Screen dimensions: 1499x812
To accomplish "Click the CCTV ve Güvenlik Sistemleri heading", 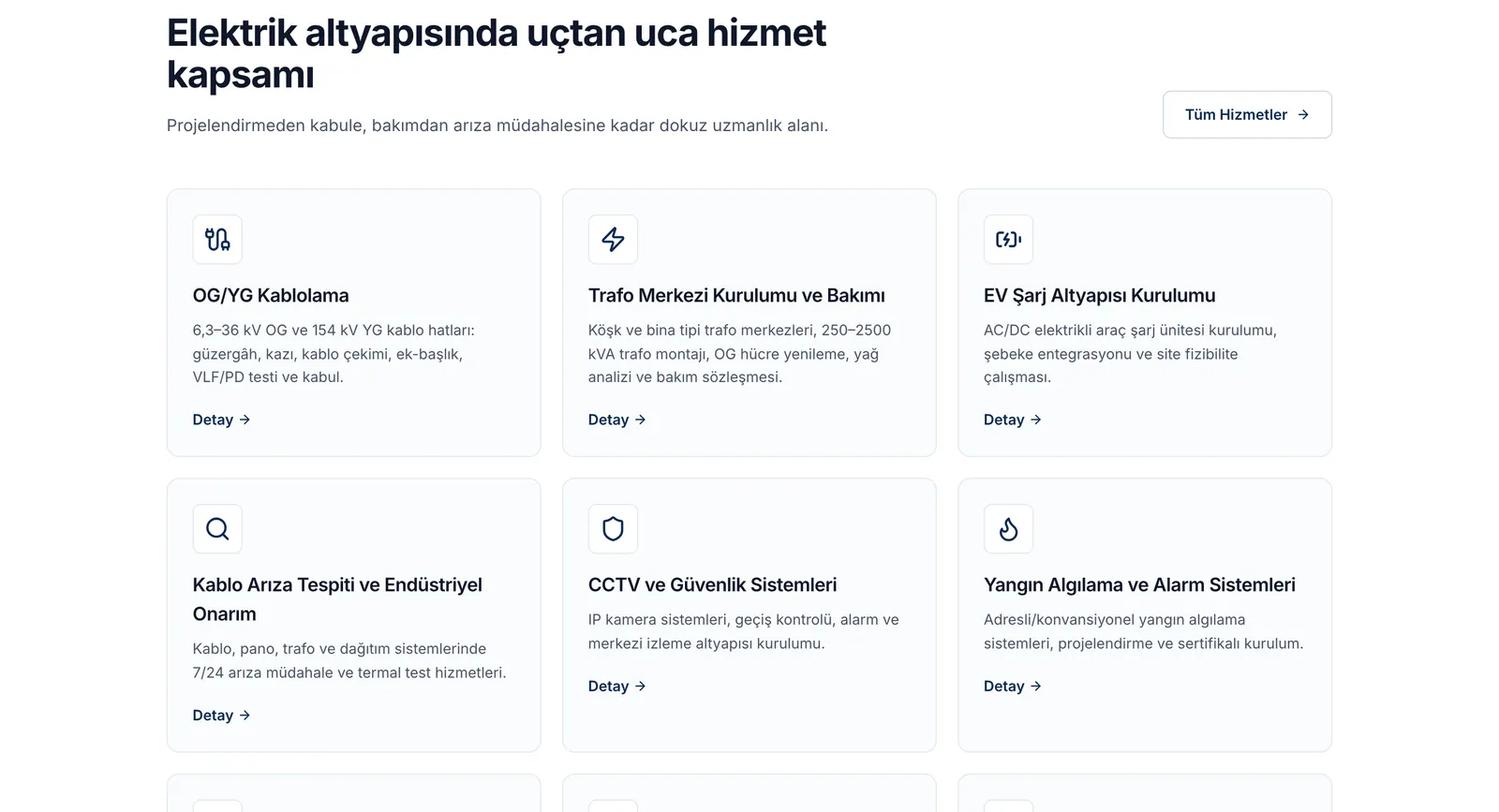I will pos(713,585).
